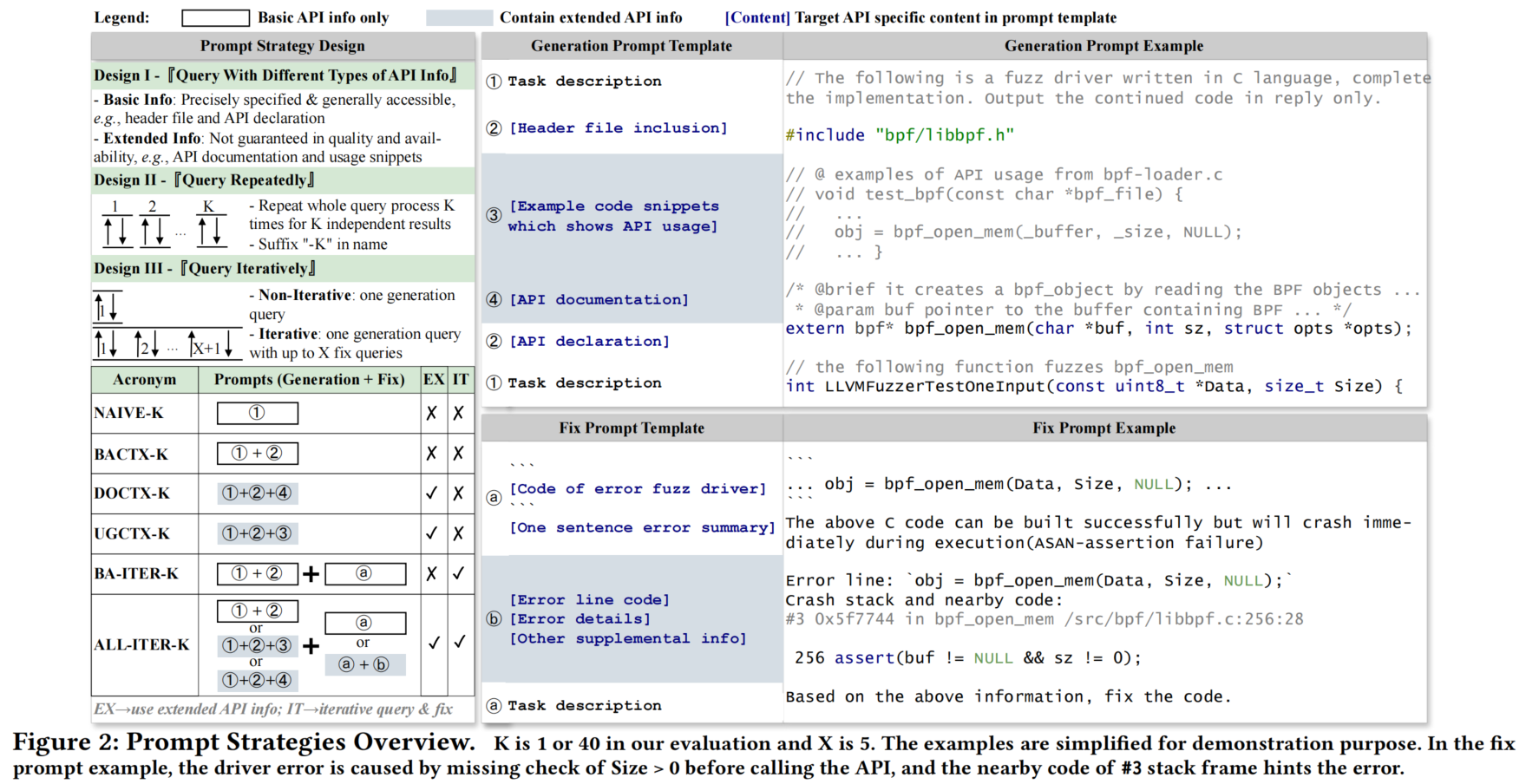This screenshot has height=784, width=1539.
Task: Click the gray ①+②+④ prompt in the DOCTX-K row
Action: pos(258,493)
